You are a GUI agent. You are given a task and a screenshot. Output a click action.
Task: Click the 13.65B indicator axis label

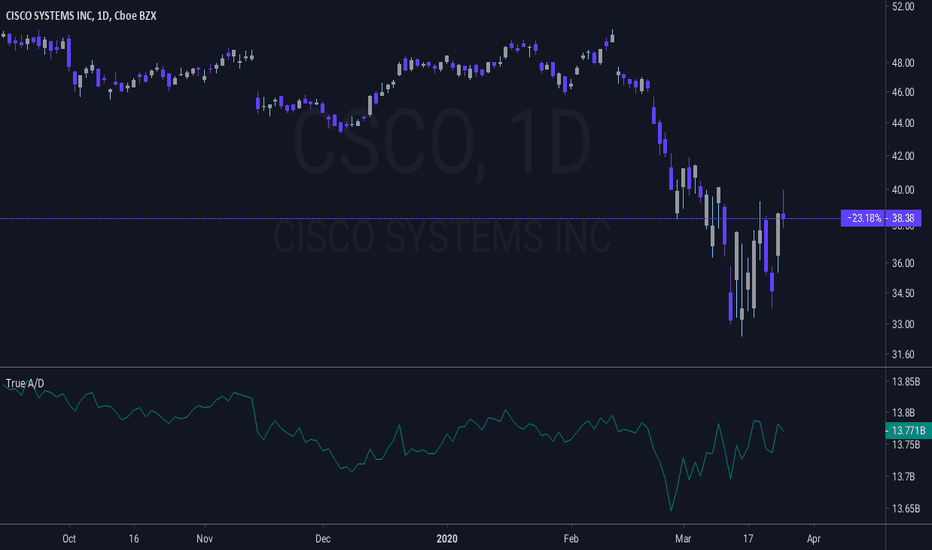coord(906,508)
